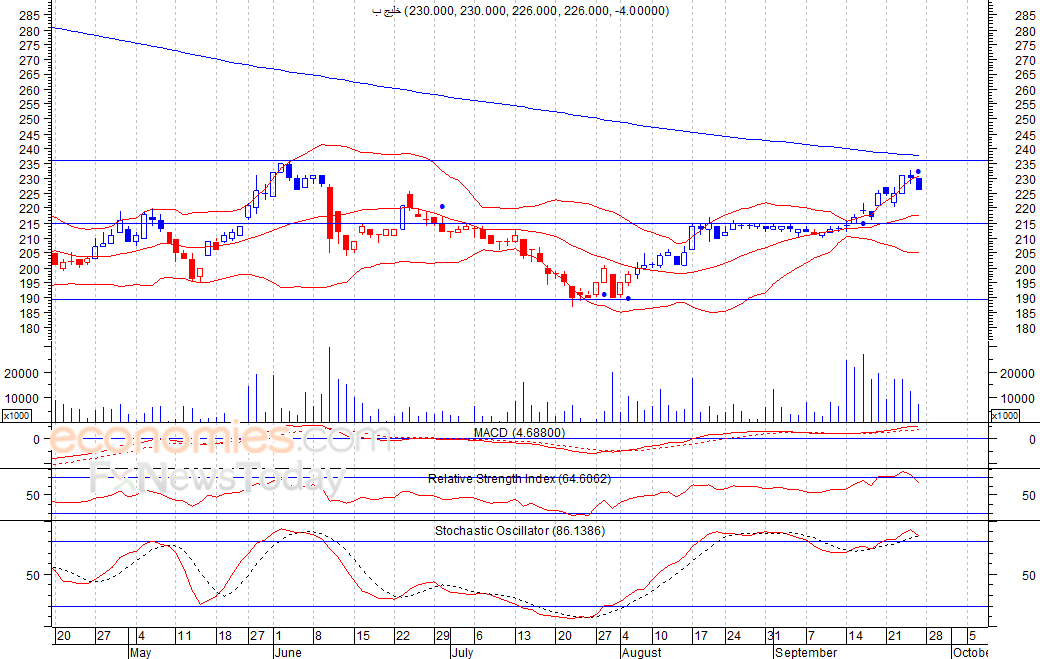Select "240" on the right price axis

pyautogui.click(x=1025, y=150)
